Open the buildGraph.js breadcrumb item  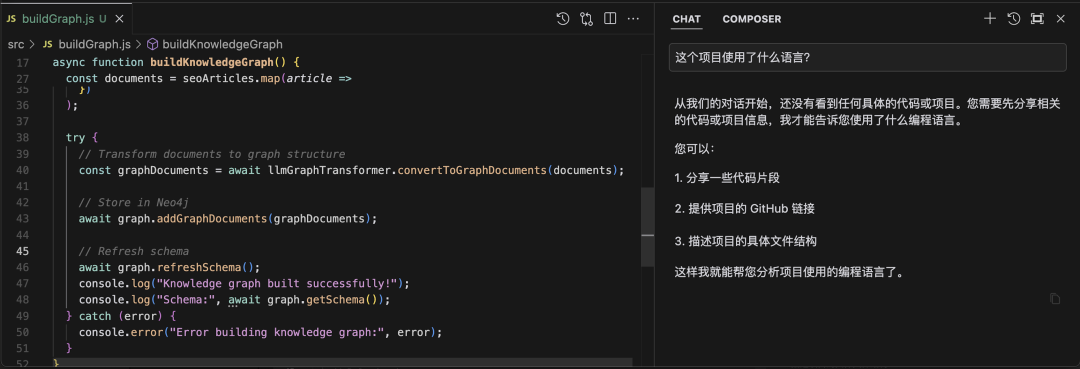pos(87,44)
